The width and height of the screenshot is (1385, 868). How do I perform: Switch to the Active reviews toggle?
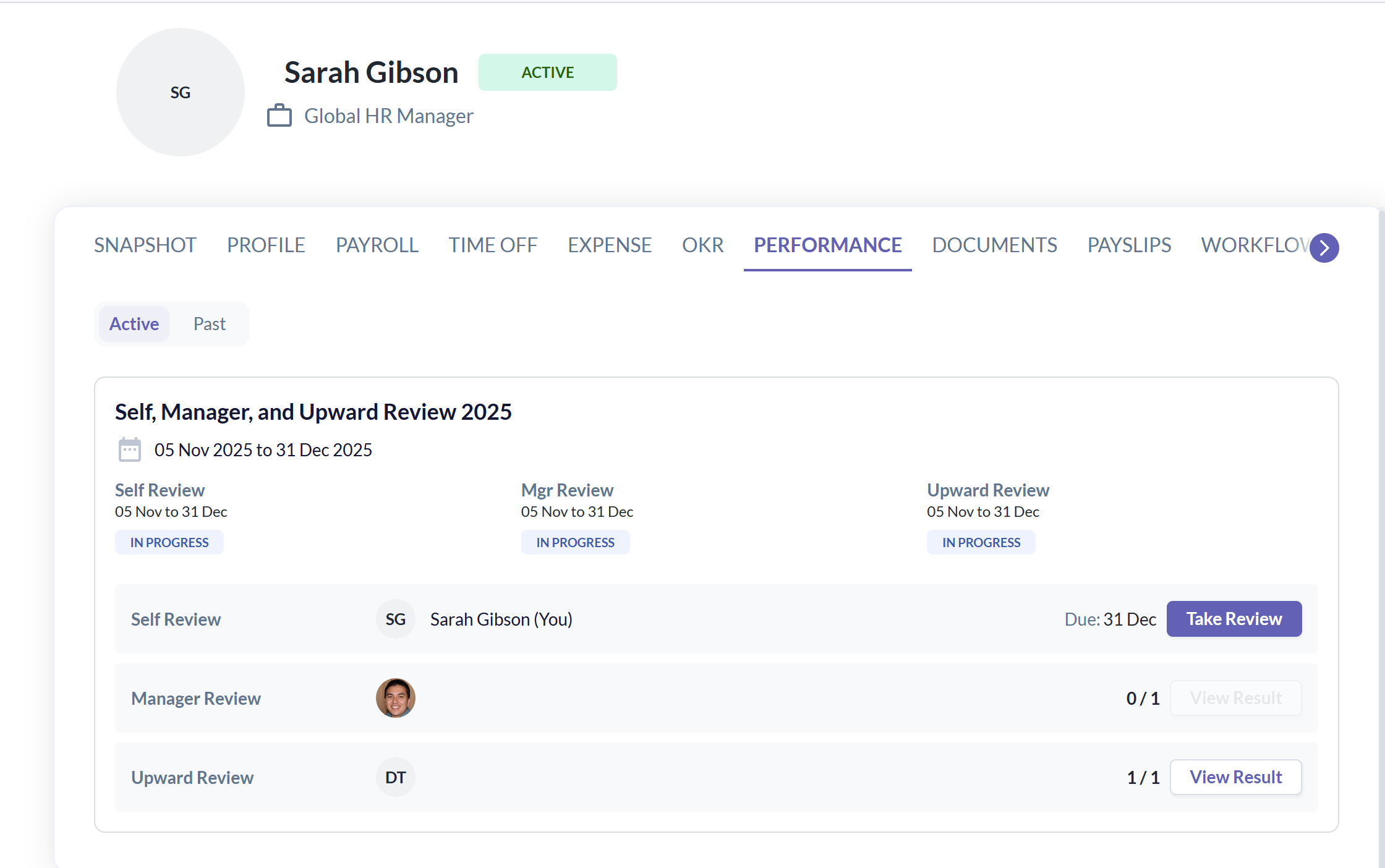(x=134, y=324)
